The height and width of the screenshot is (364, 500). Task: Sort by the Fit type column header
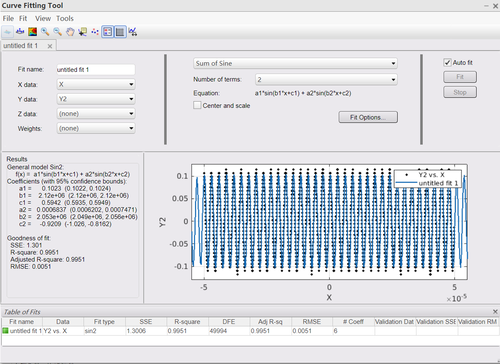[x=104, y=322]
